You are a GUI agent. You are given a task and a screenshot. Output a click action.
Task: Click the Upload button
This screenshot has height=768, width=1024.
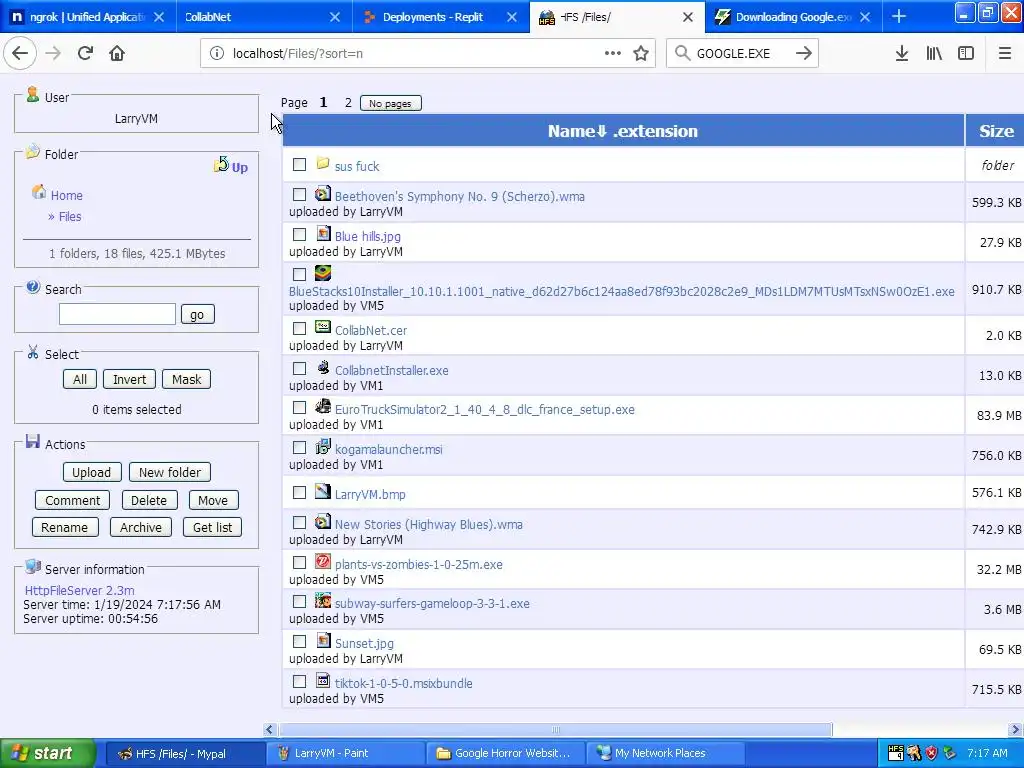pos(91,472)
